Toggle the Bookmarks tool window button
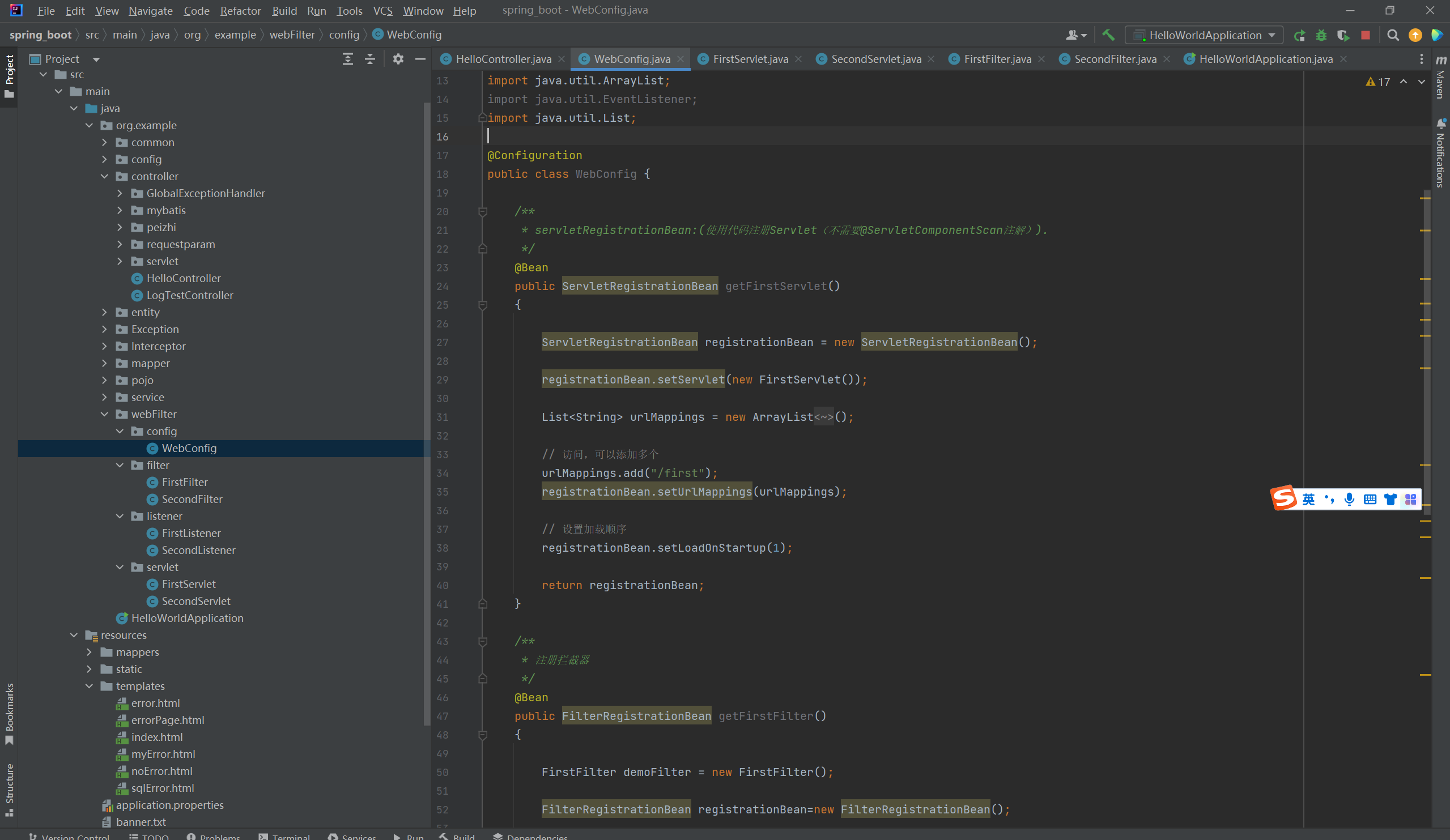 pos(9,713)
